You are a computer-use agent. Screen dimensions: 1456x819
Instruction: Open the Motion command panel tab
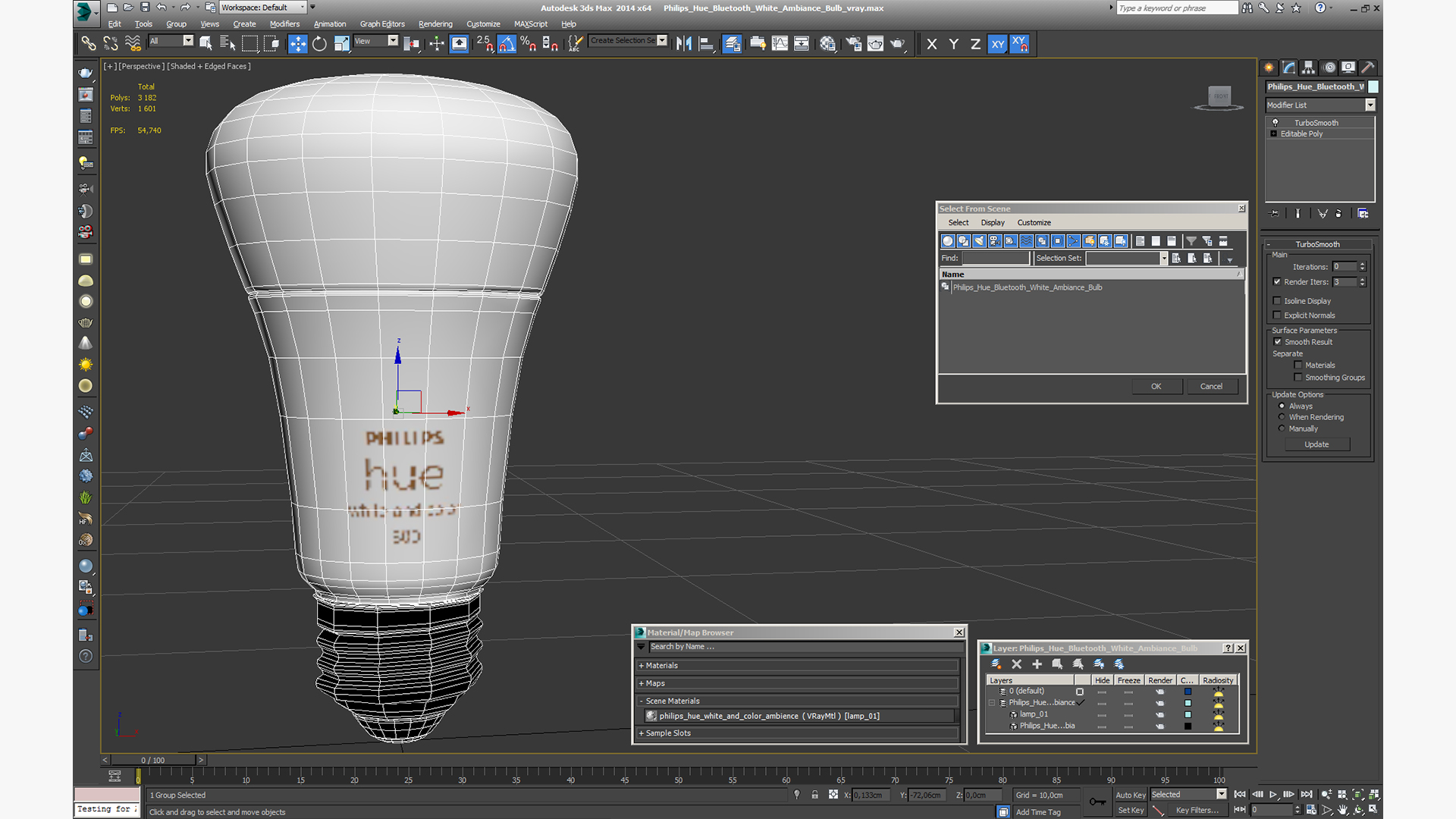(x=1329, y=67)
